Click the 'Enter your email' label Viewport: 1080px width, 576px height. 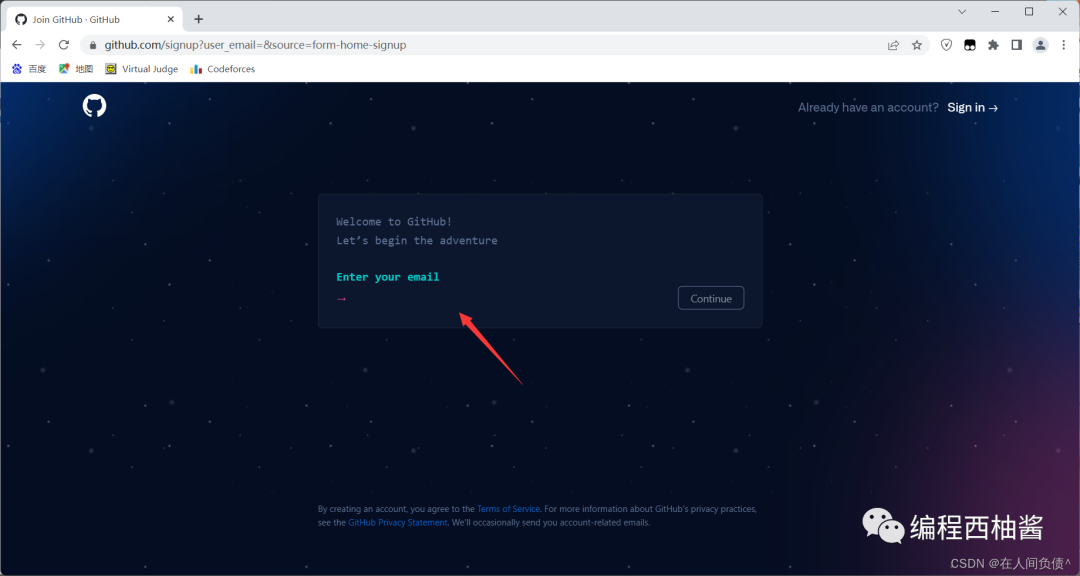click(x=388, y=277)
